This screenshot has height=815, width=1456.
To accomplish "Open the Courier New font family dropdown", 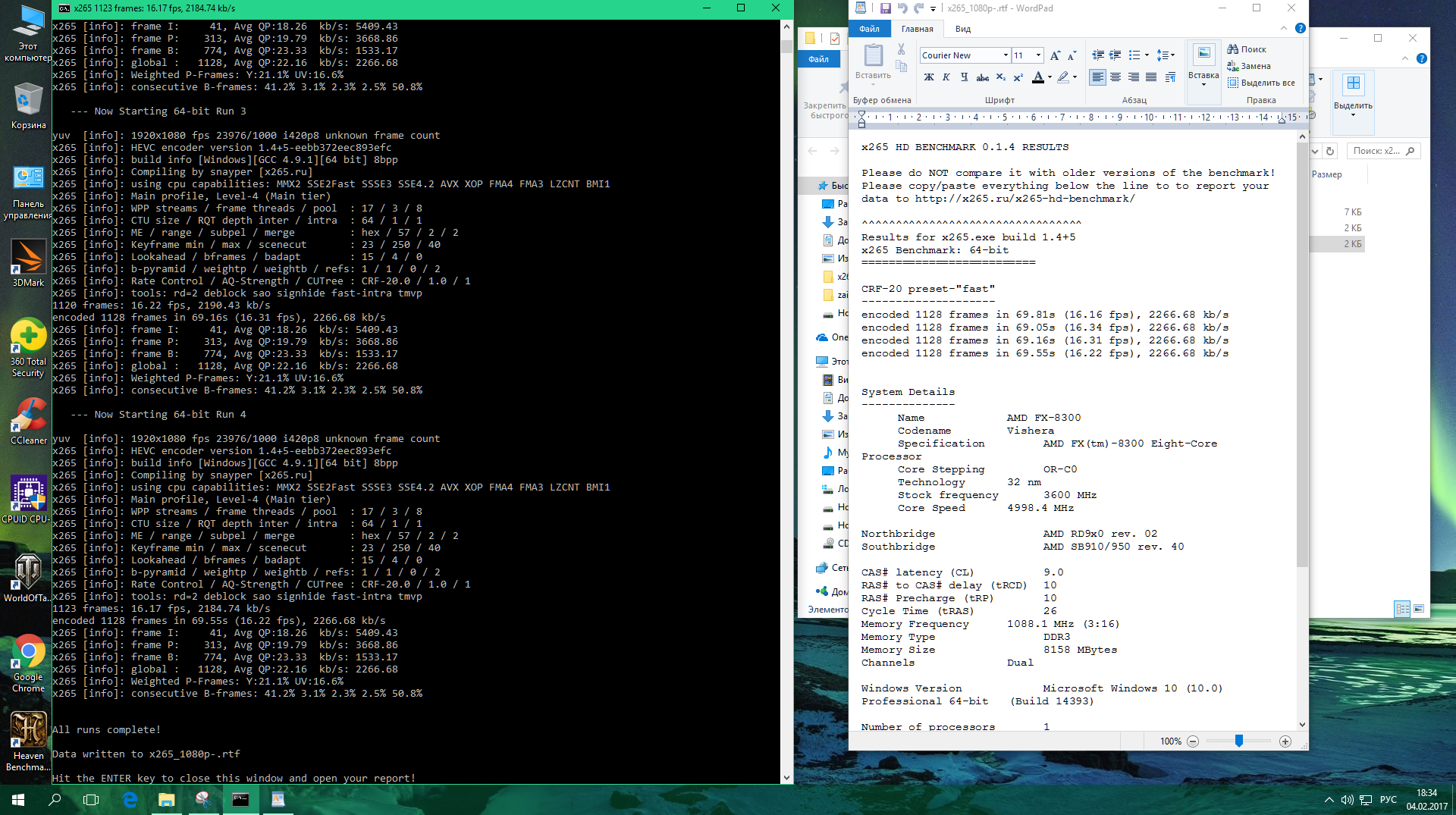I will [x=1006, y=55].
